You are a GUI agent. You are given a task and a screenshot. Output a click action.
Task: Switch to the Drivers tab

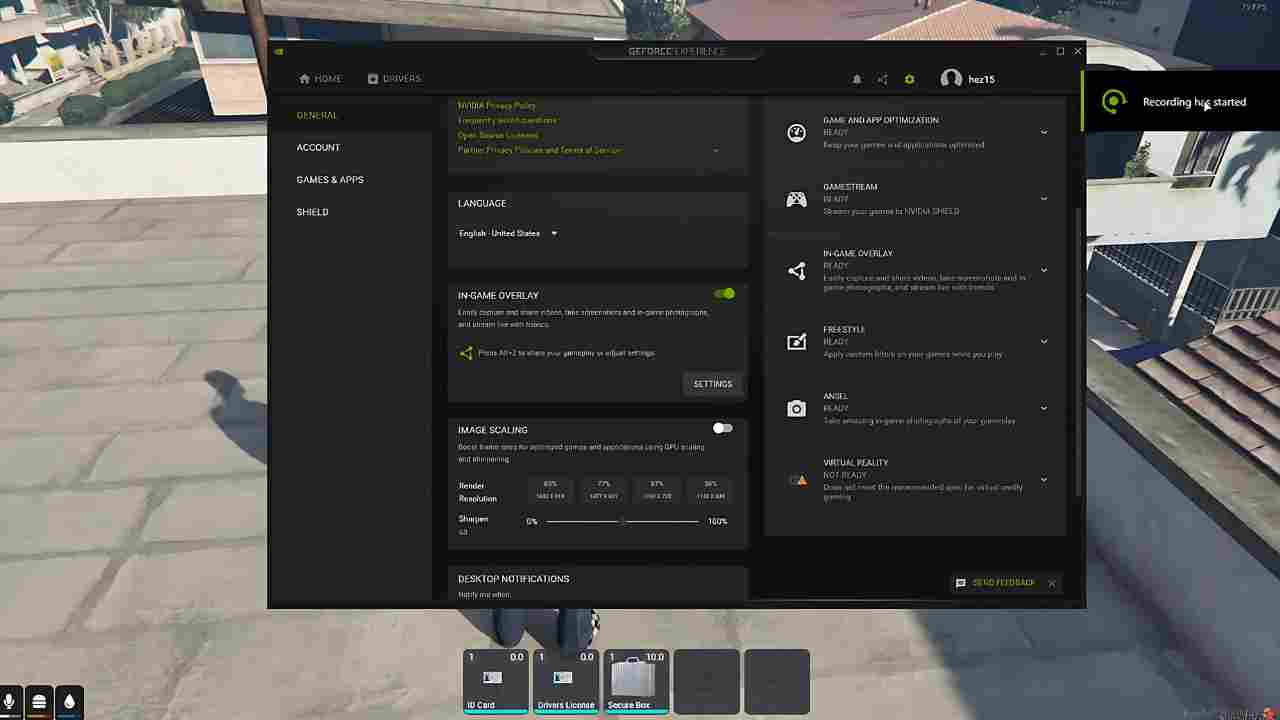pos(394,79)
